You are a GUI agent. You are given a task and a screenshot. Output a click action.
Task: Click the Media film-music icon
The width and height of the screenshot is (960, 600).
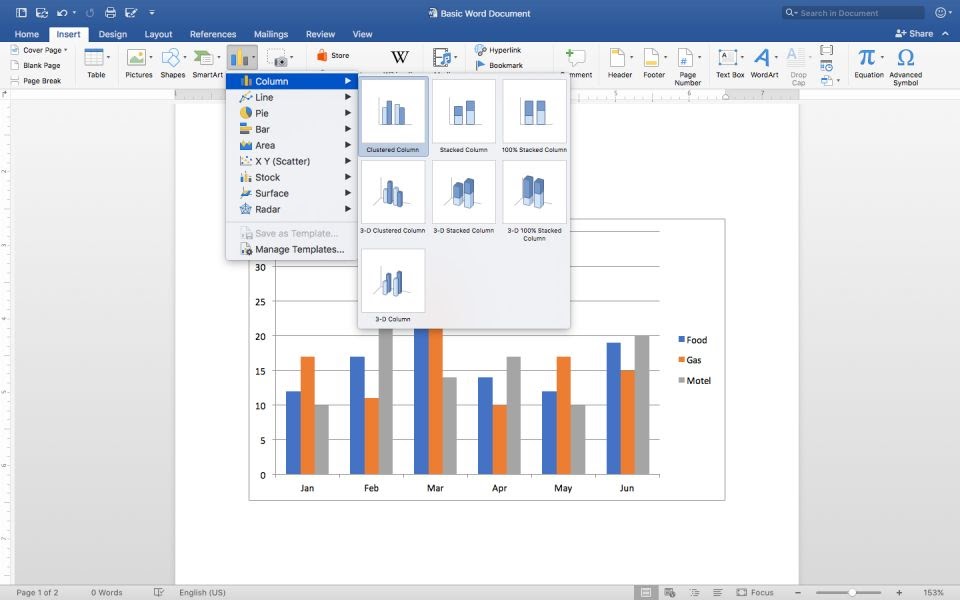point(442,58)
